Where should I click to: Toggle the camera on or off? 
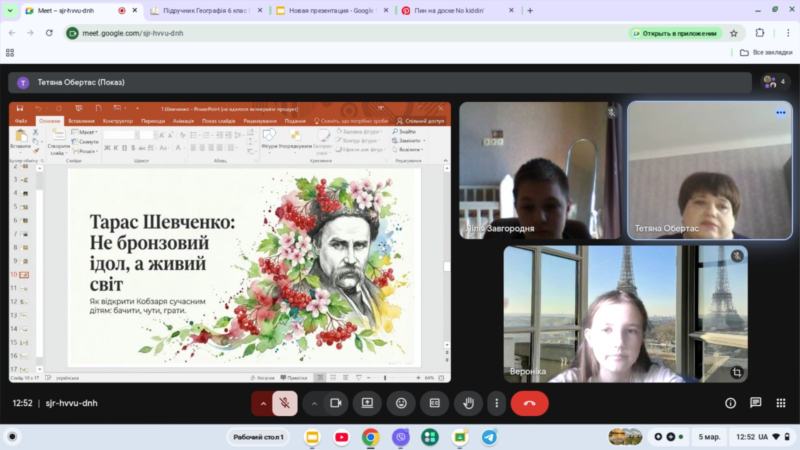click(336, 403)
